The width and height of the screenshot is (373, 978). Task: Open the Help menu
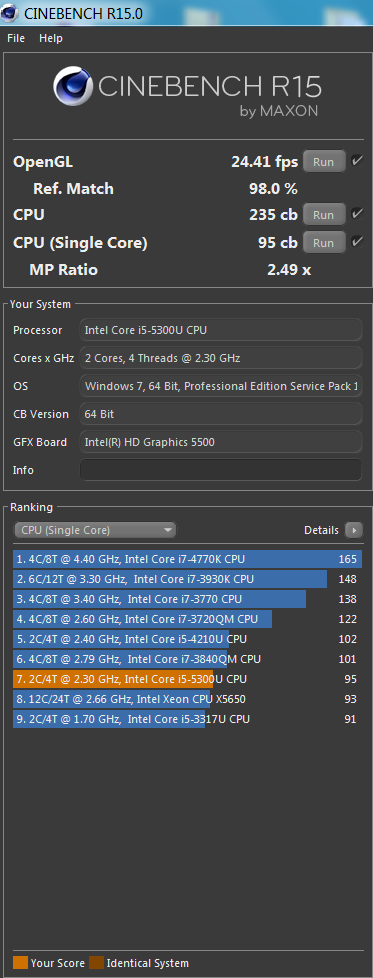[51, 38]
